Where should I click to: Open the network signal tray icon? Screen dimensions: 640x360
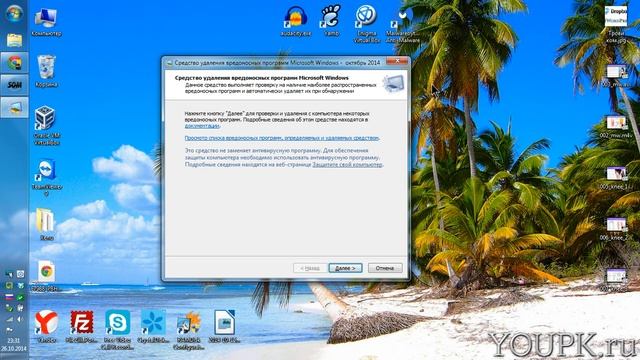(9, 319)
